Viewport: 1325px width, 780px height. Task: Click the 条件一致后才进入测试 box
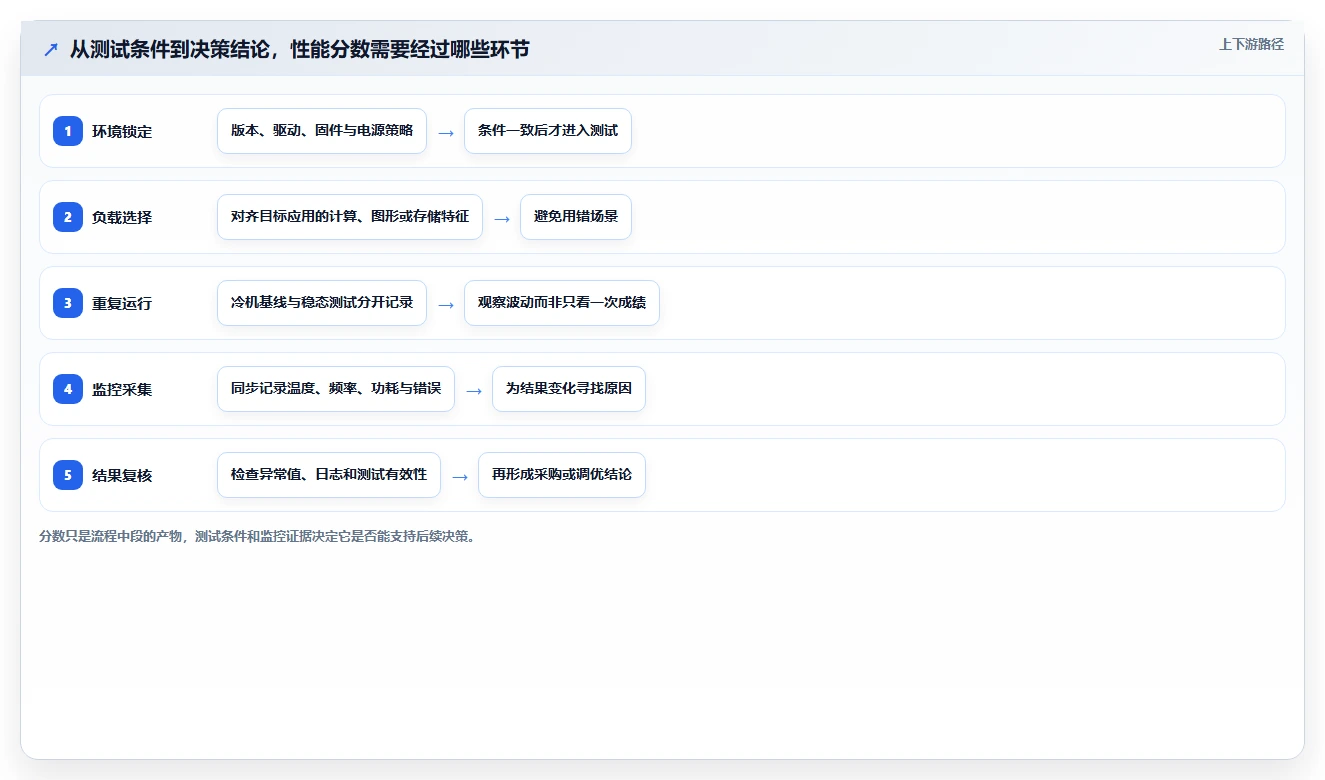click(548, 131)
